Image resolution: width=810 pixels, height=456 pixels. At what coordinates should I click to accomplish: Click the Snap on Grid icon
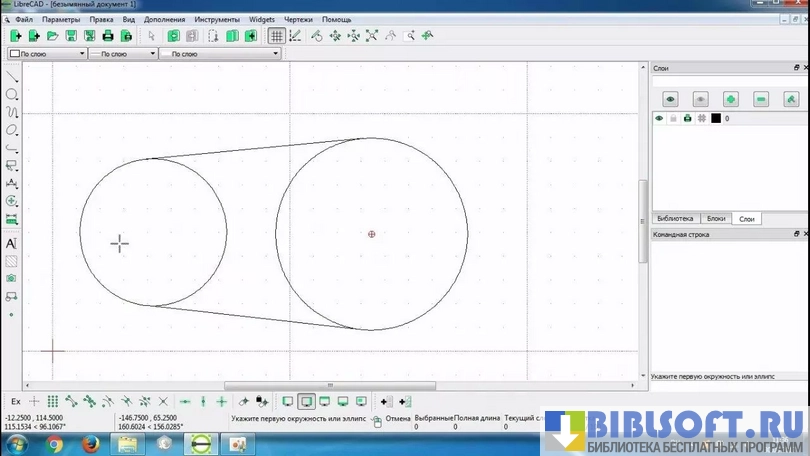(x=53, y=401)
